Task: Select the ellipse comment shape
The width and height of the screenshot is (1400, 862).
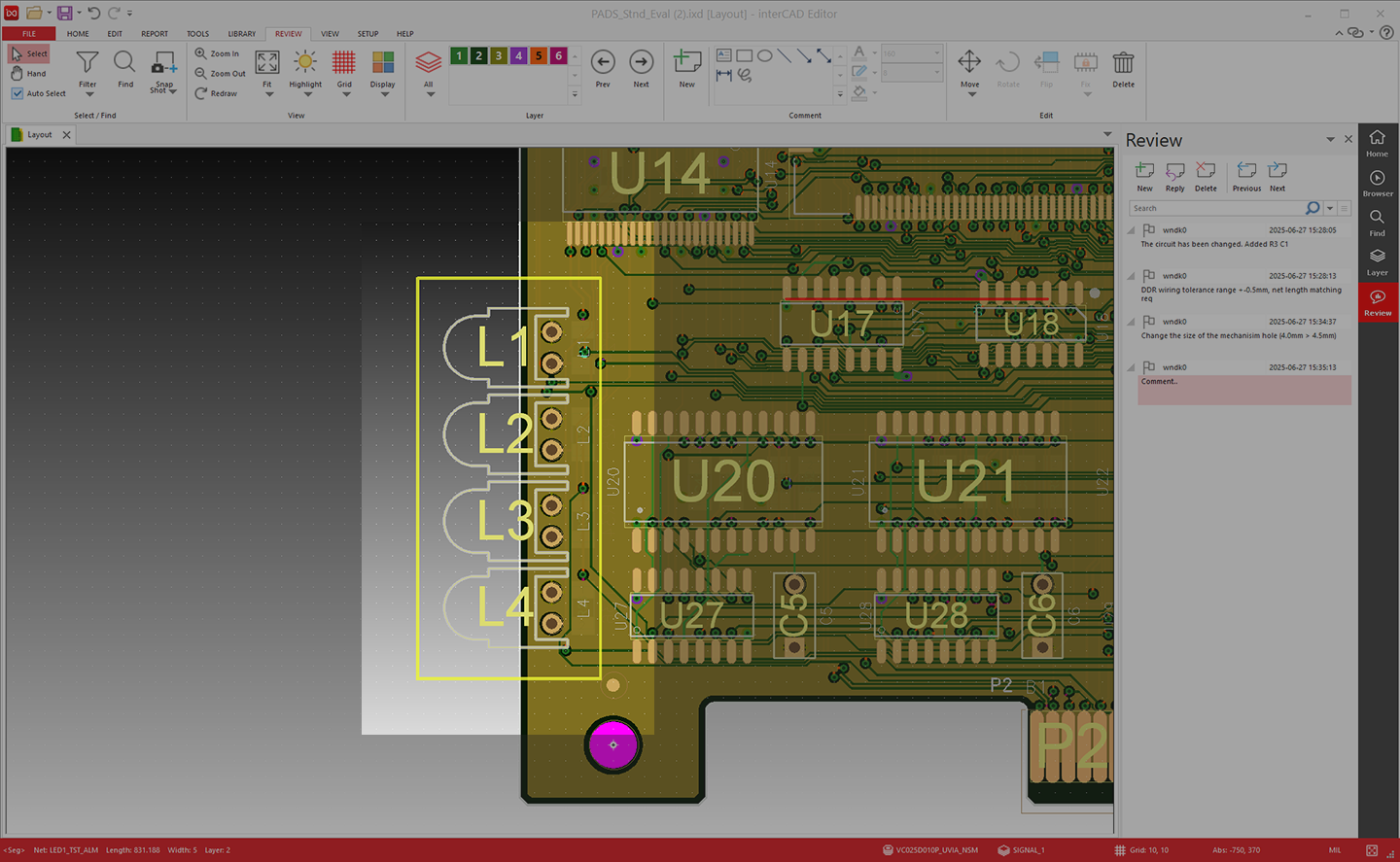Action: [x=765, y=55]
